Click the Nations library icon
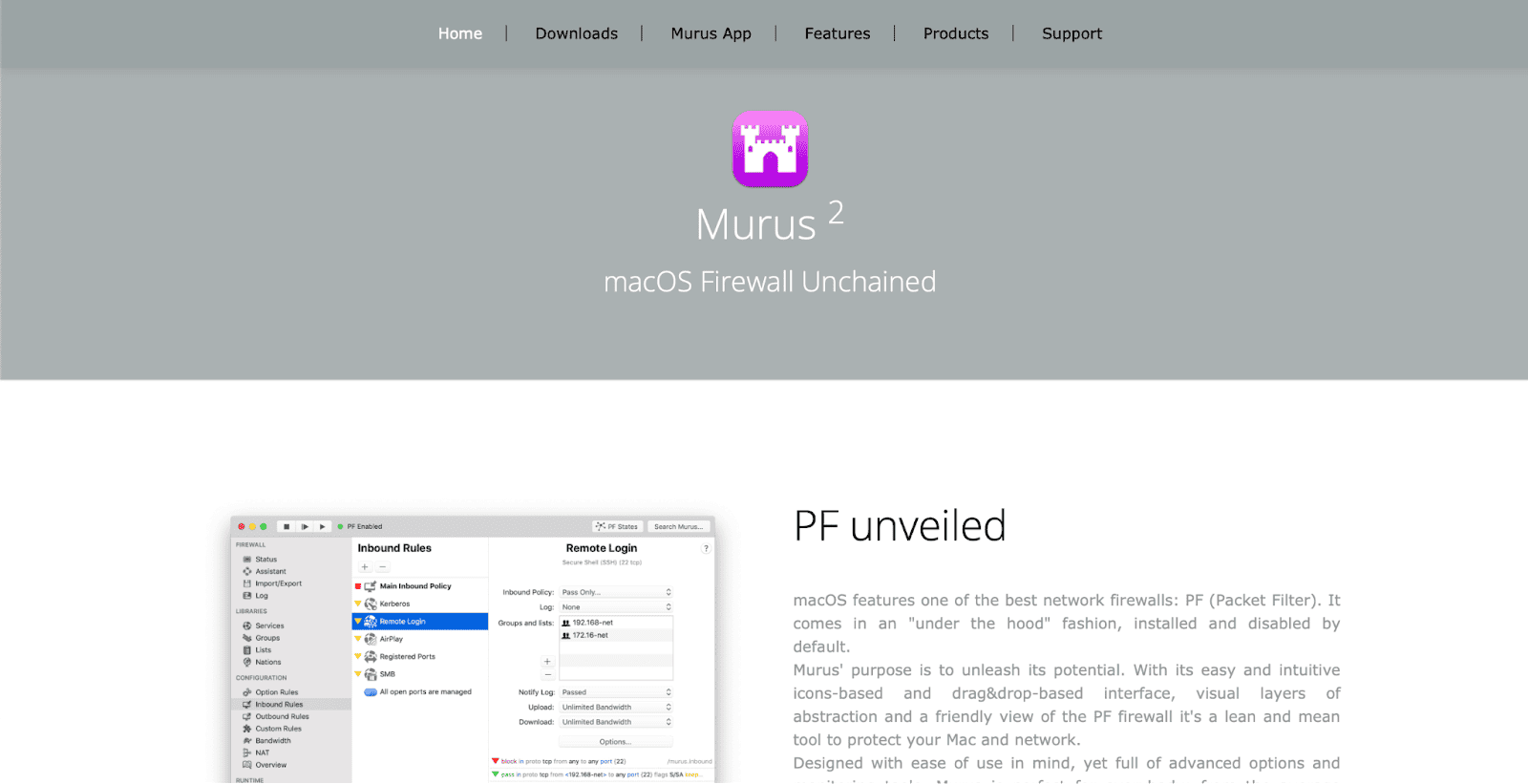This screenshot has width=1528, height=784. click(247, 662)
